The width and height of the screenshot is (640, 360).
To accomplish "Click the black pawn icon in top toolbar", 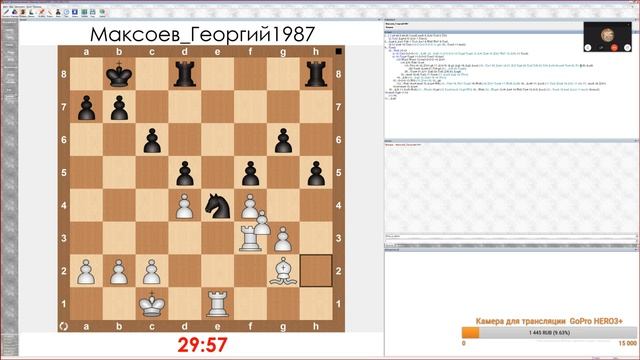I will pos(58,12).
